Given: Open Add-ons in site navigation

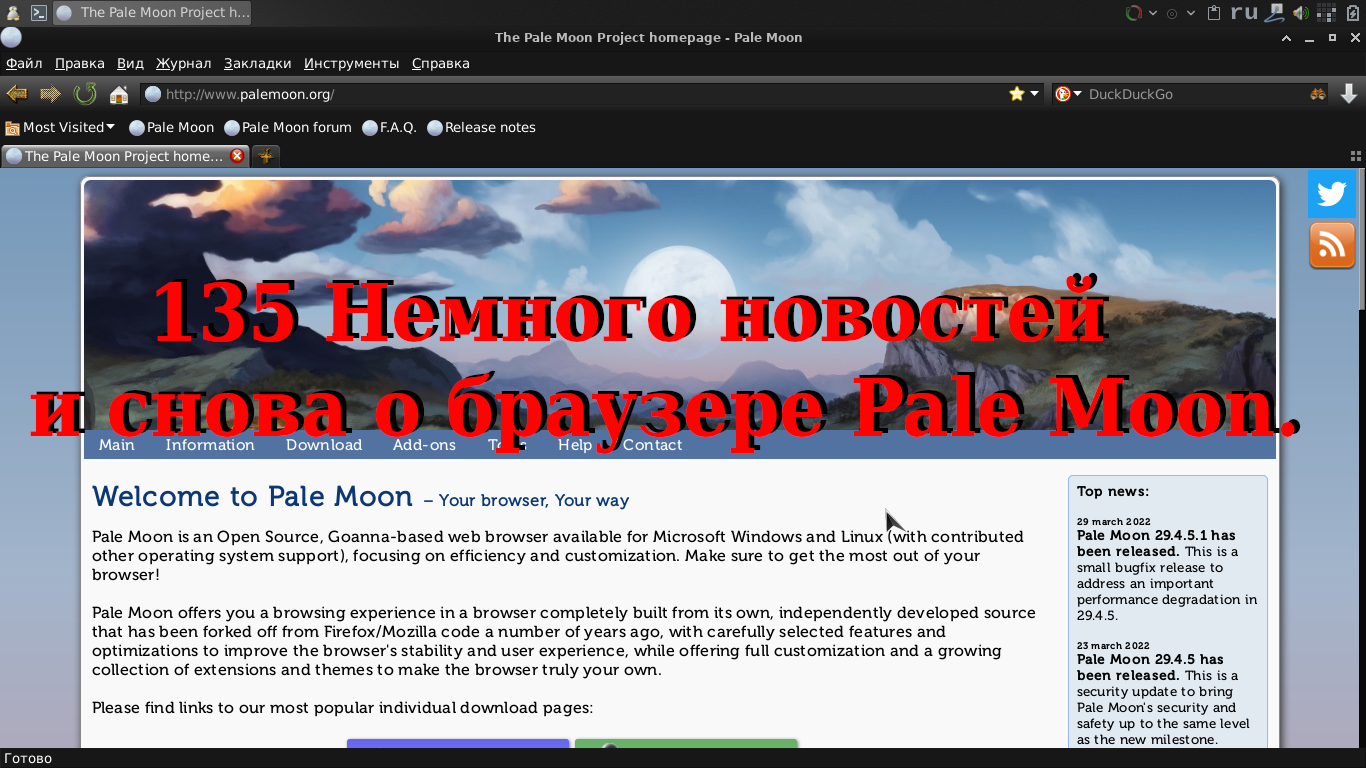Looking at the screenshot, I should tap(424, 445).
